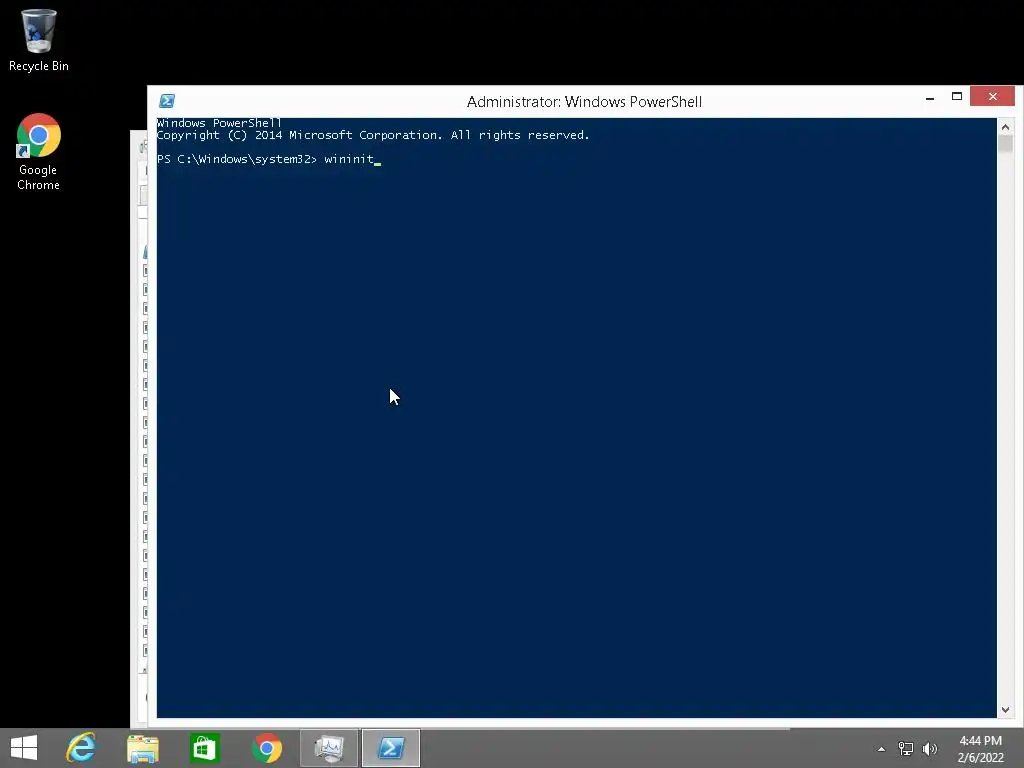Screen dimensions: 1024x768
Task: Open the Recycle Bin desktop icon
Action: click(x=39, y=39)
